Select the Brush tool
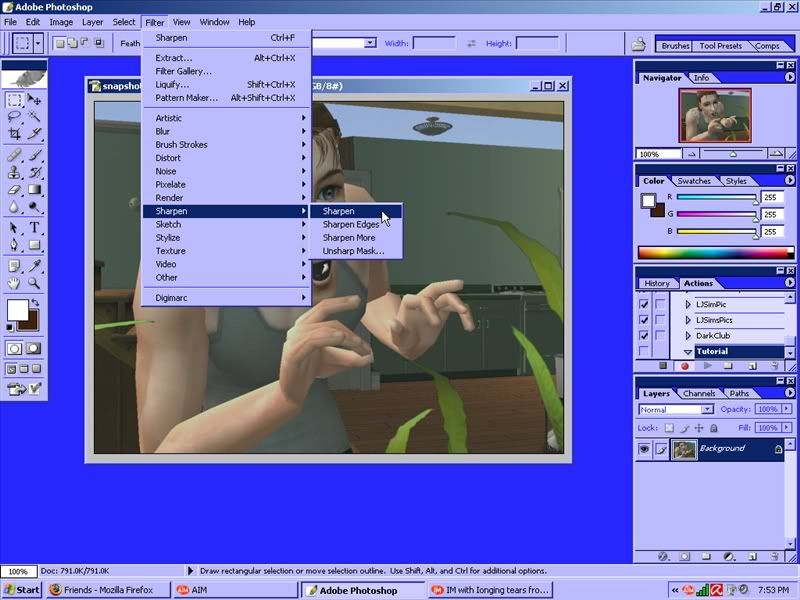800x600 pixels. click(34, 155)
